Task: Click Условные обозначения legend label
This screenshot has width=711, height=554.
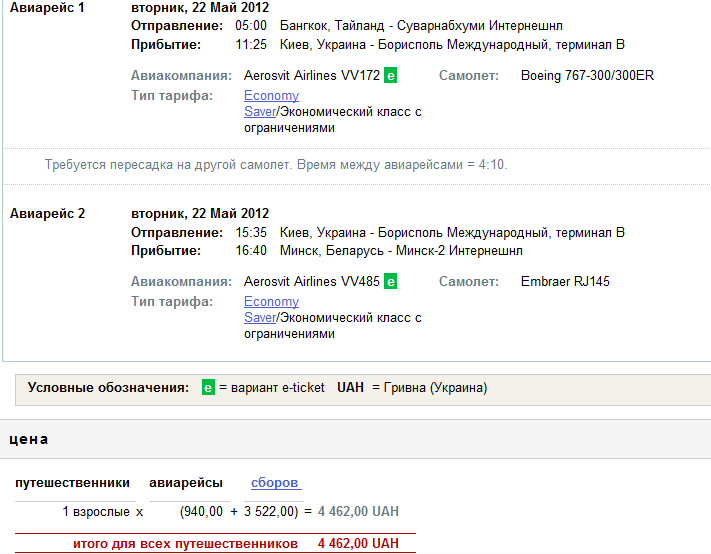Action: 108,388
